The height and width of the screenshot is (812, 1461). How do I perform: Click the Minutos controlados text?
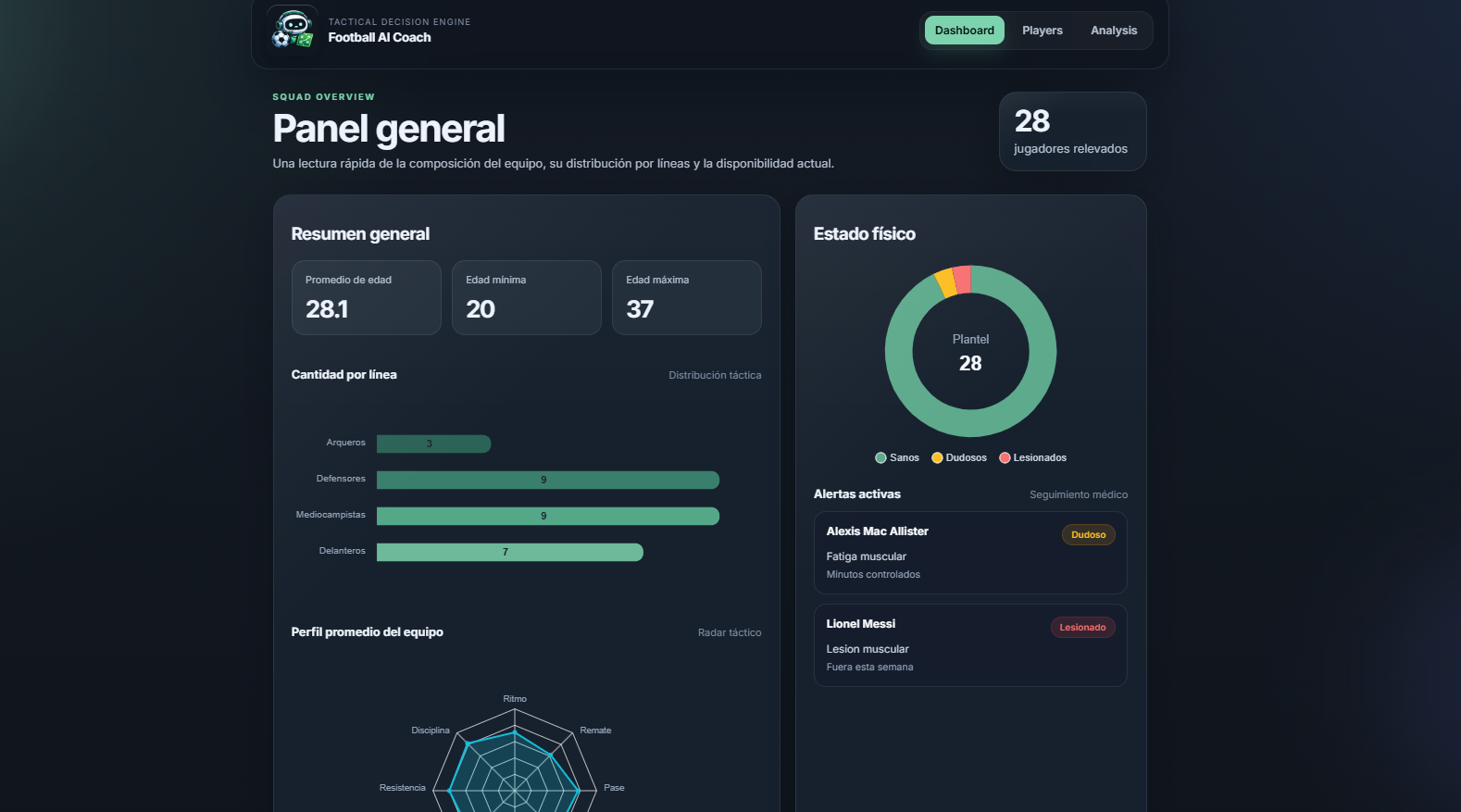873,574
